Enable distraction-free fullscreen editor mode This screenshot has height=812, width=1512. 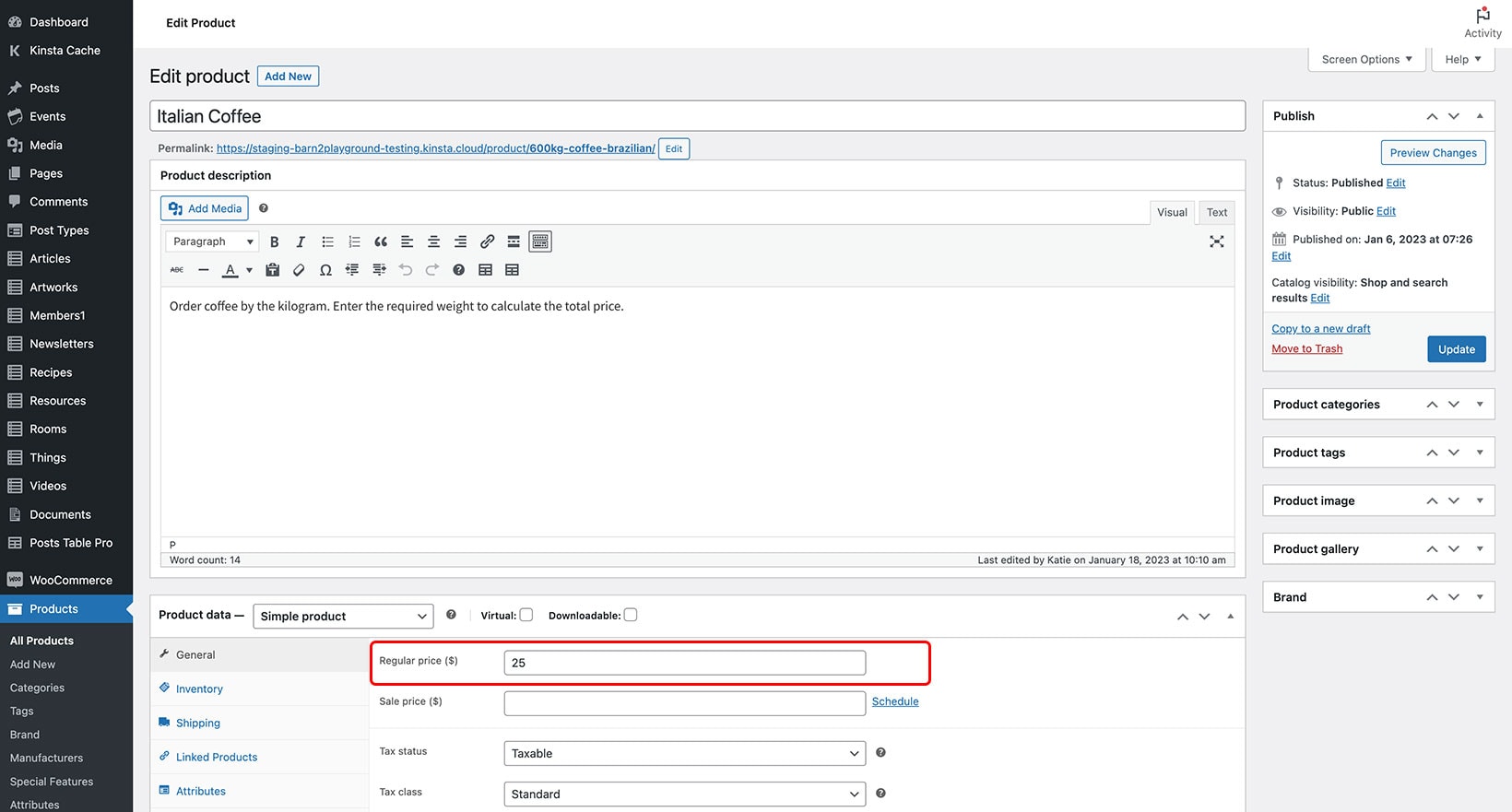coord(1217,241)
